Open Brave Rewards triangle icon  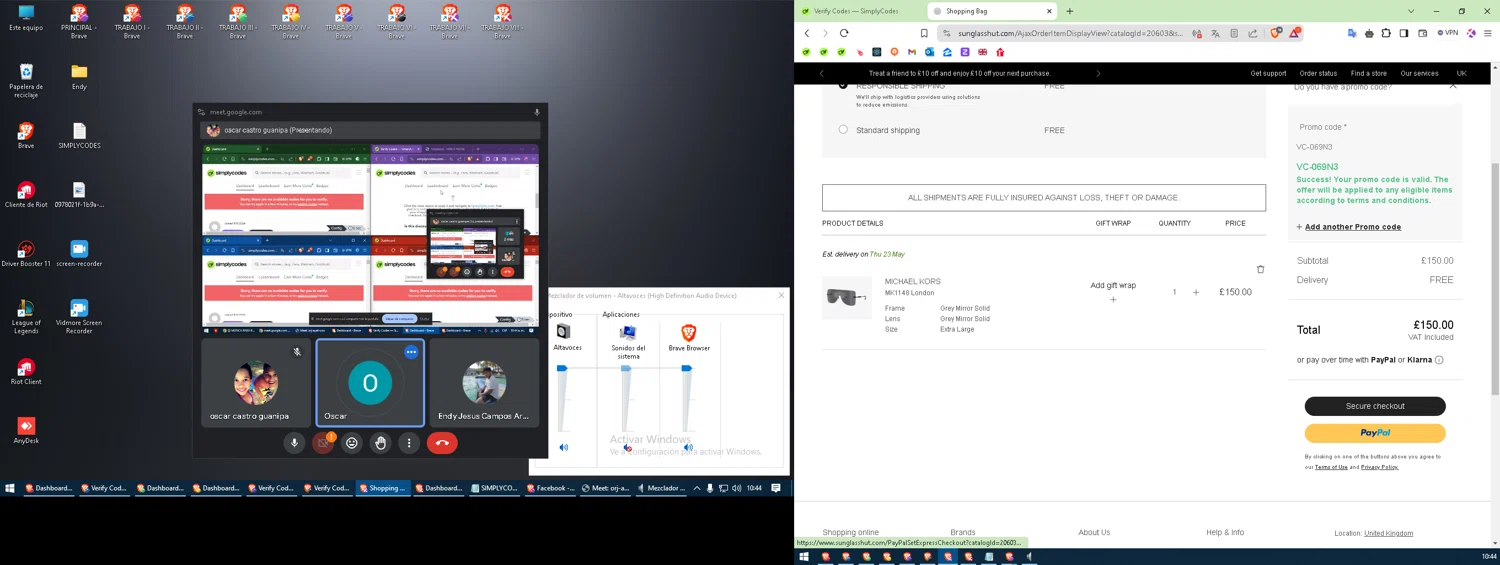pos(1294,33)
